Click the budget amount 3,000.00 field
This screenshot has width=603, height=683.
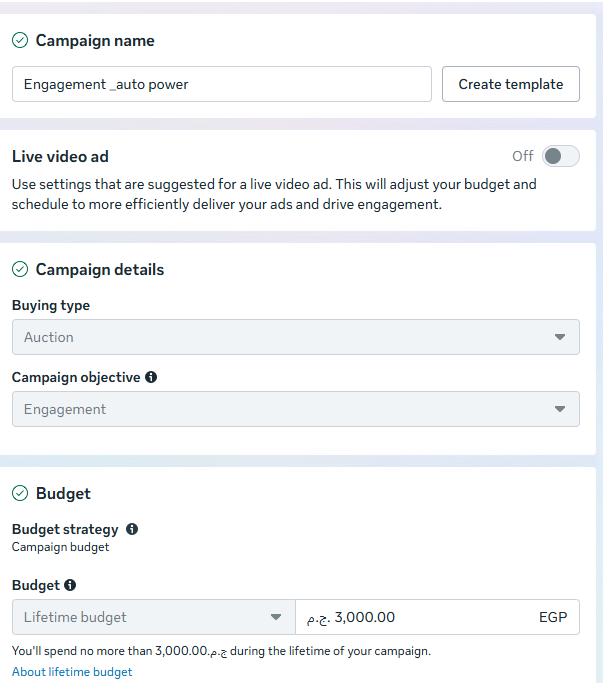pos(437,617)
